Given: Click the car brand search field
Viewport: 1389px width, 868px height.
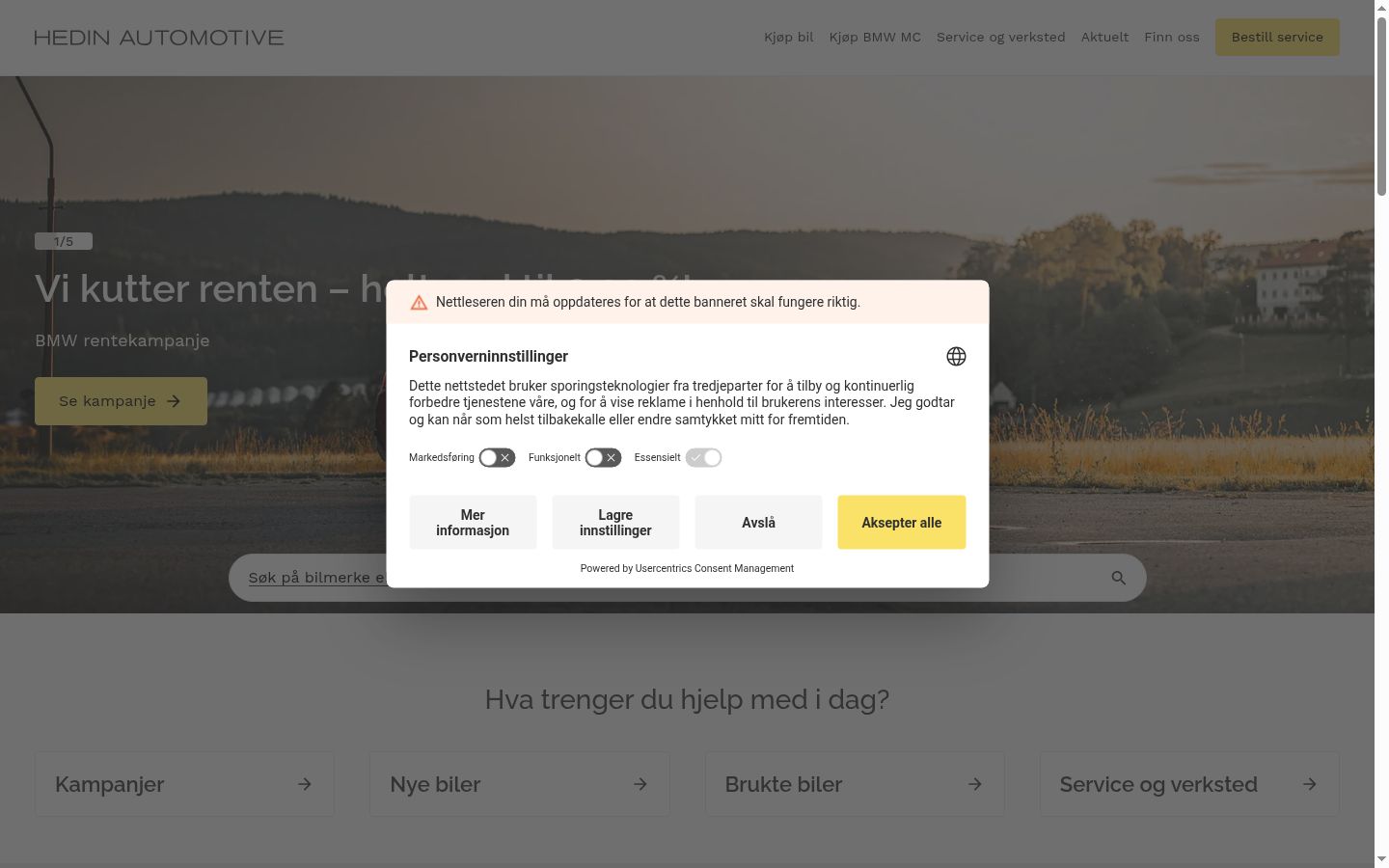Looking at the screenshot, I should pyautogui.click(x=687, y=578).
